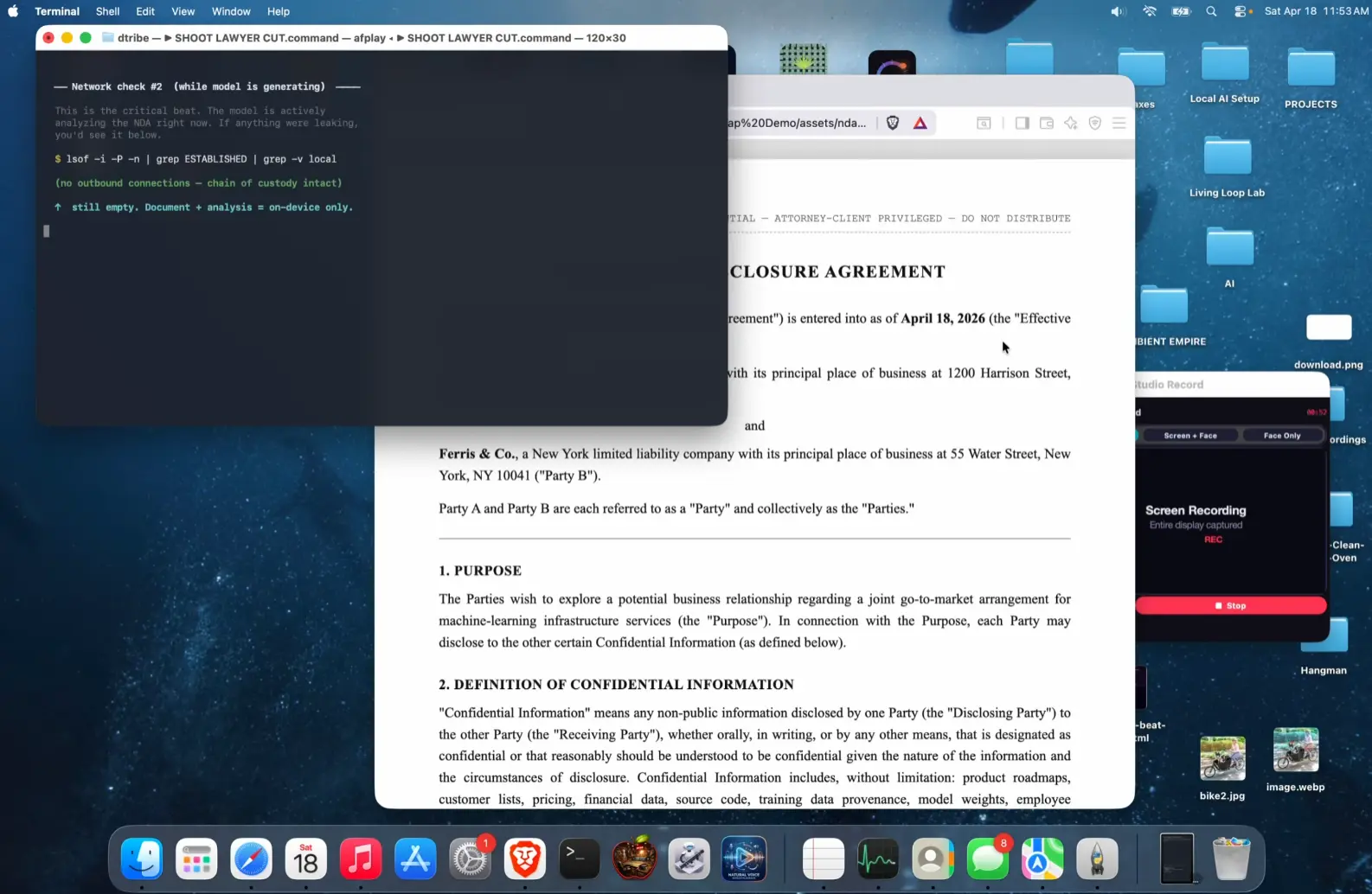The image size is (1372, 894).
Task: Select the image.webp desktop file
Action: (1295, 750)
